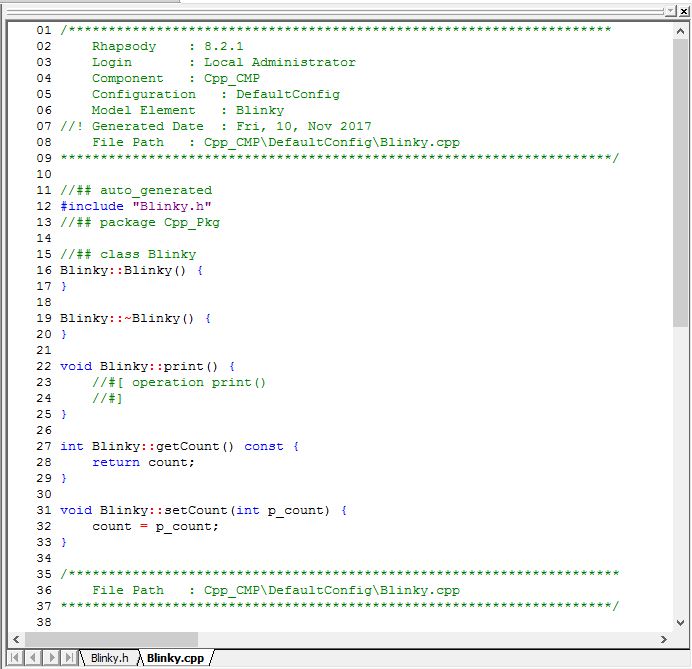Click the '//#[ operation print()' comment

179,382
